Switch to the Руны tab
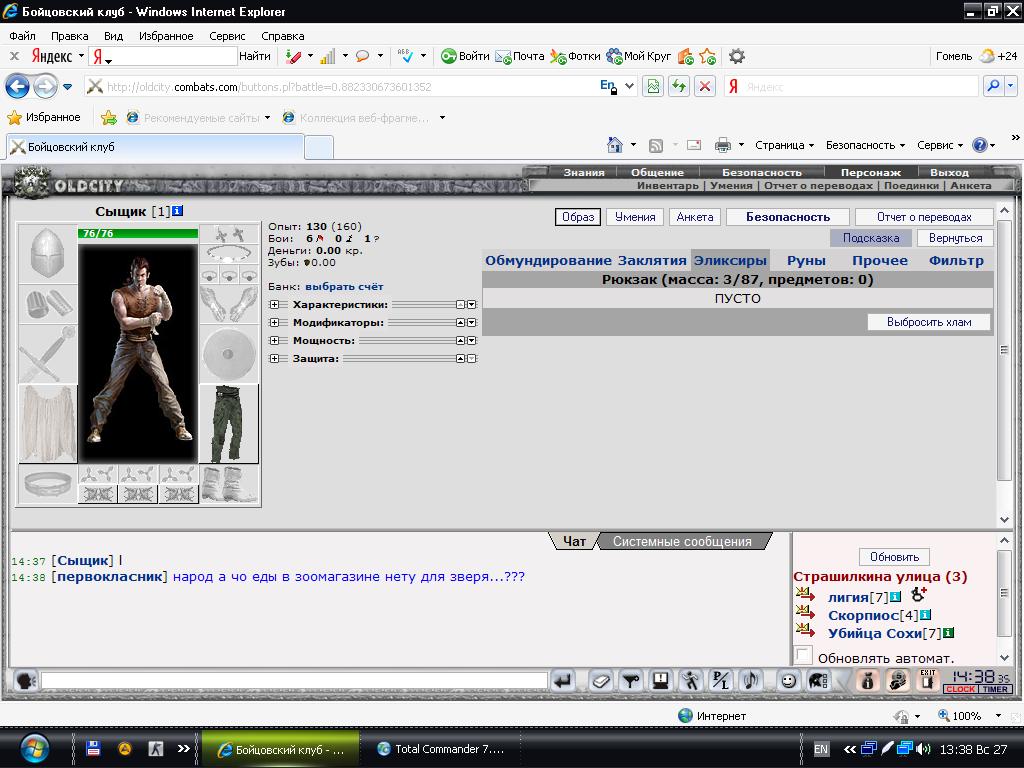The height and width of the screenshot is (768, 1024). [x=806, y=260]
